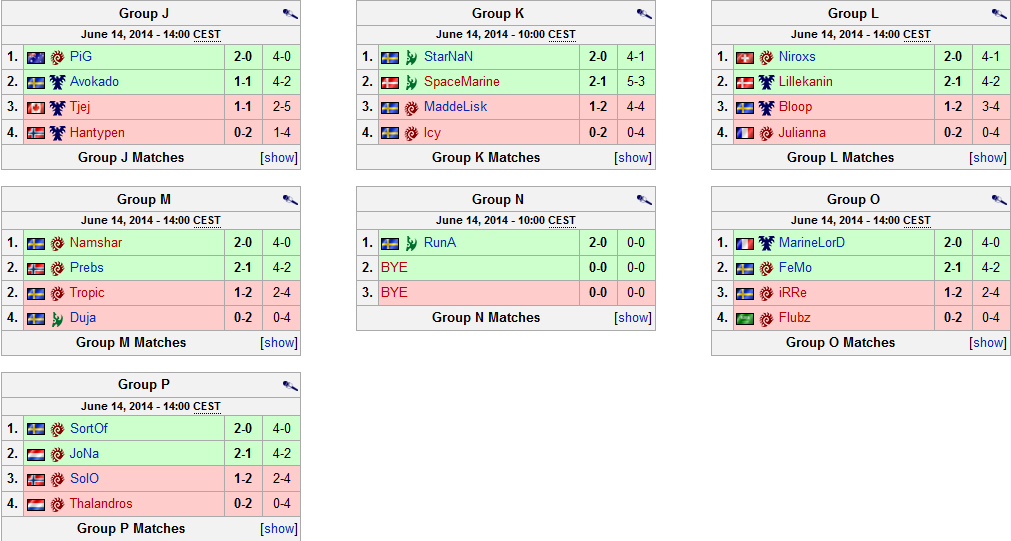Screen dimensions: 1011x541
Task: Click the Zerg race icon beside PiG
Action: (57, 57)
